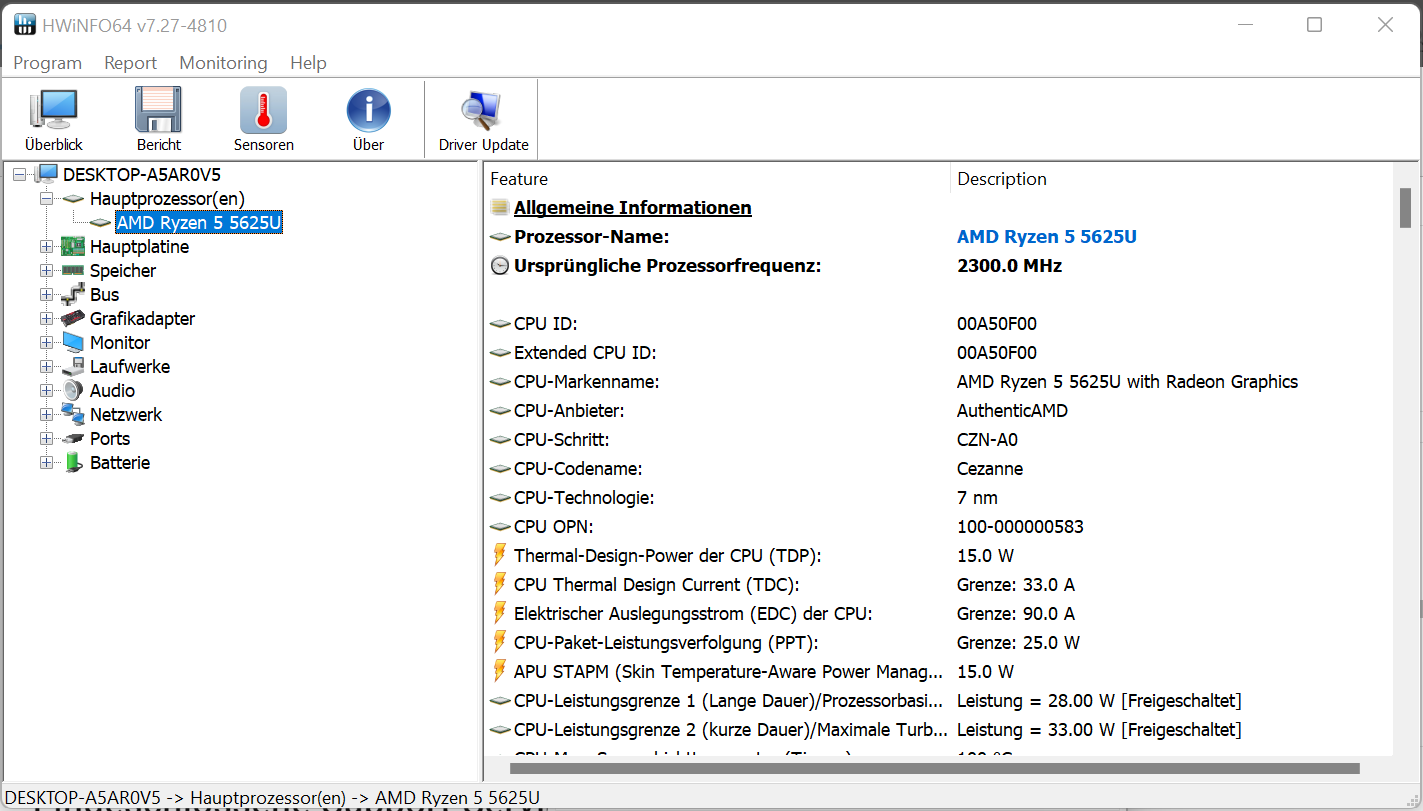This screenshot has width=1423, height=811.
Task: Collapse the Hauptprozessor(en) tree node
Action: pos(46,199)
